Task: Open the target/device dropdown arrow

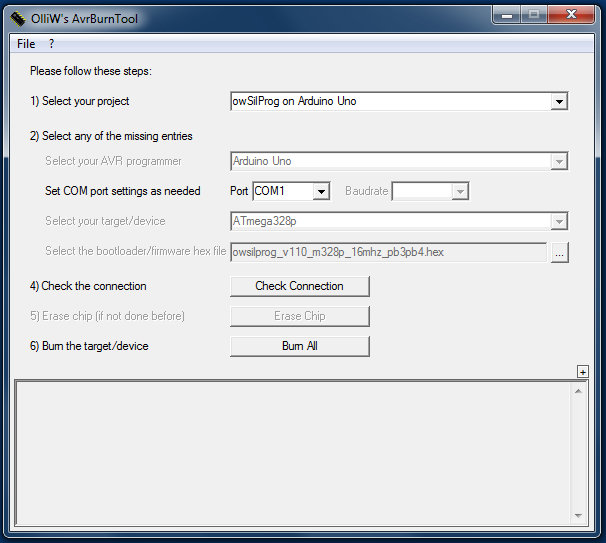Action: [x=559, y=221]
